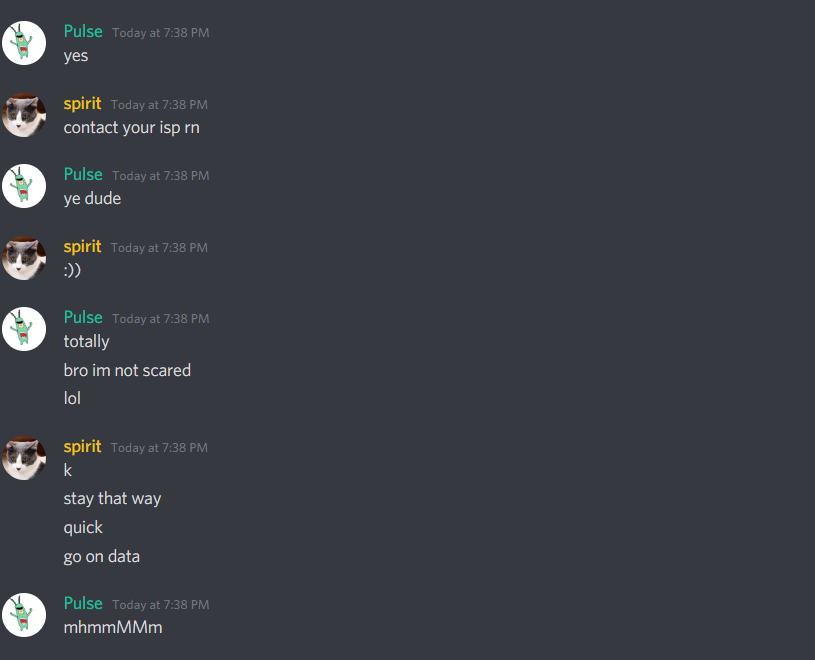Click the spirit username above "contact your isp rn"
The height and width of the screenshot is (660, 815).
[82, 104]
